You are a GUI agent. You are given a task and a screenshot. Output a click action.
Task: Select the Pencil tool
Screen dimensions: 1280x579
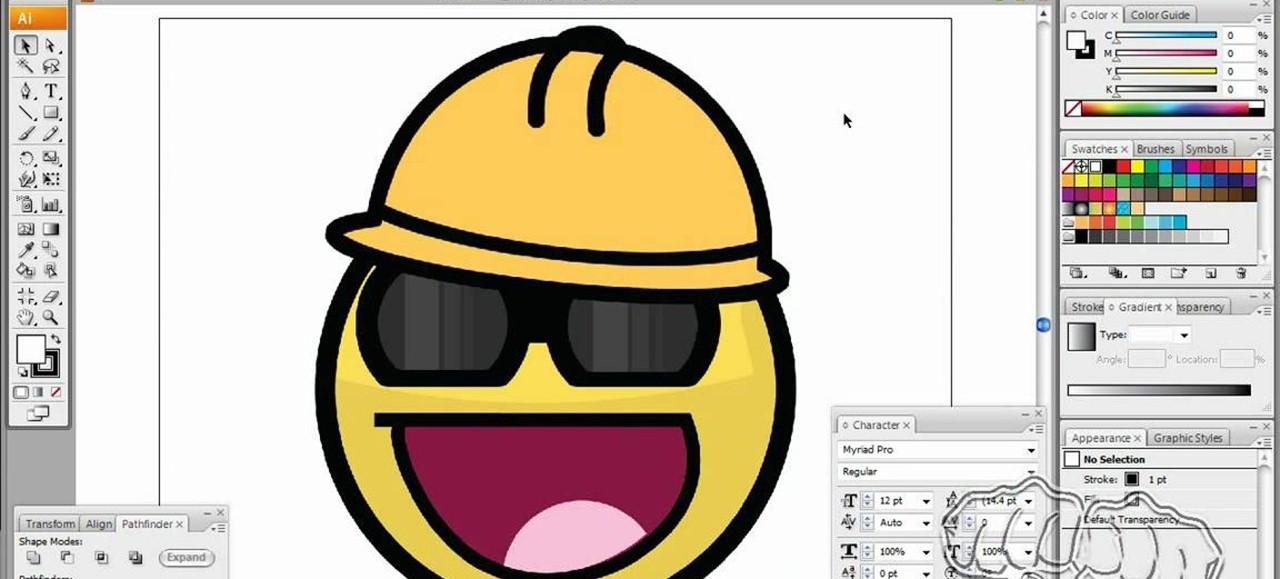coord(51,133)
